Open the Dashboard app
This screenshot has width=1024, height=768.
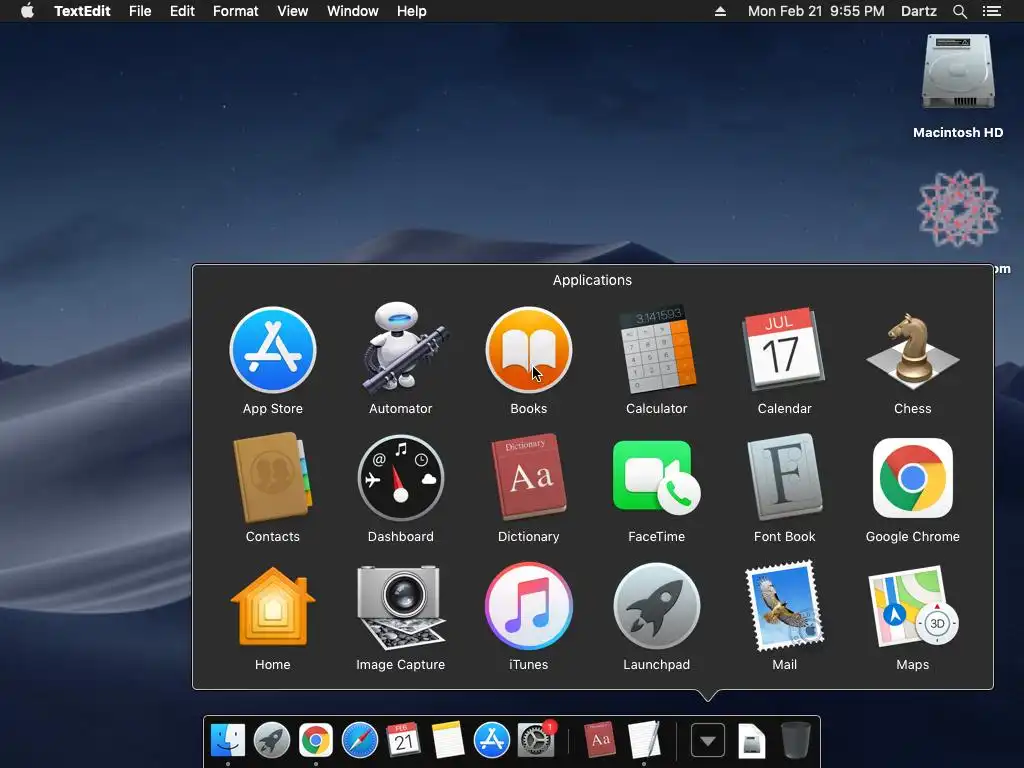click(x=400, y=478)
